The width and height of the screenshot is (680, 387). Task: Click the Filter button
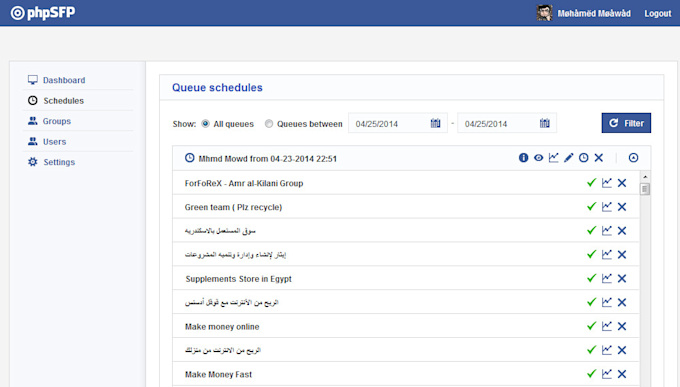coord(626,123)
